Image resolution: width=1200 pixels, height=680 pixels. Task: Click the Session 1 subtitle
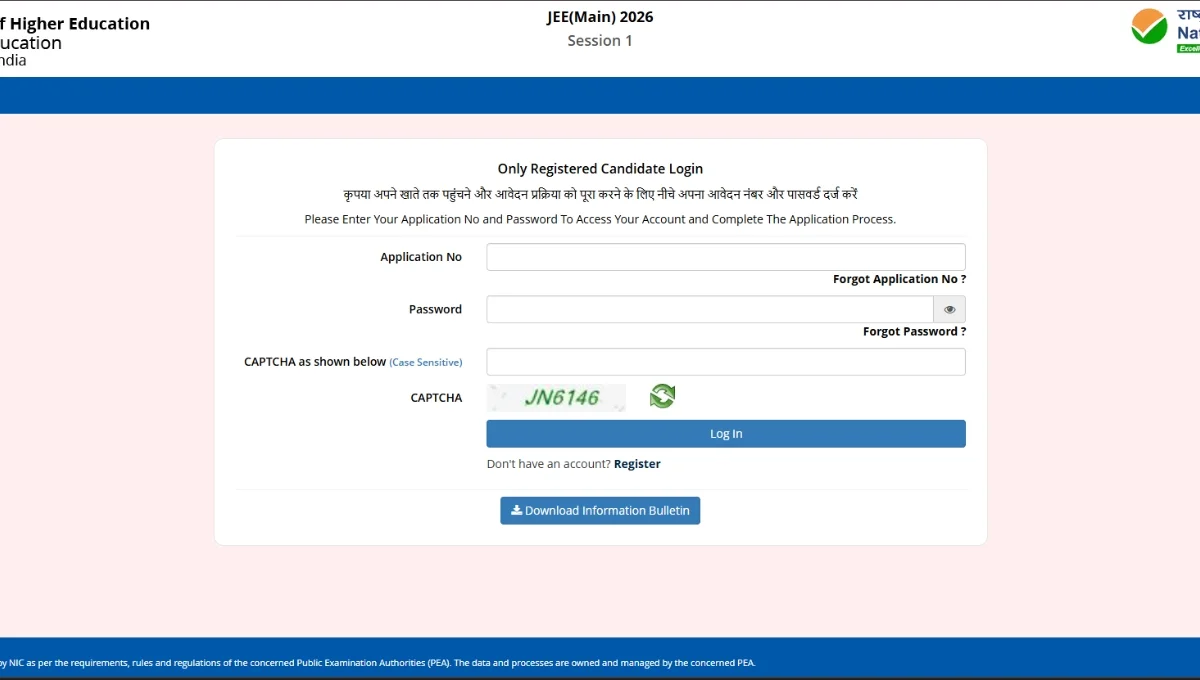(600, 40)
